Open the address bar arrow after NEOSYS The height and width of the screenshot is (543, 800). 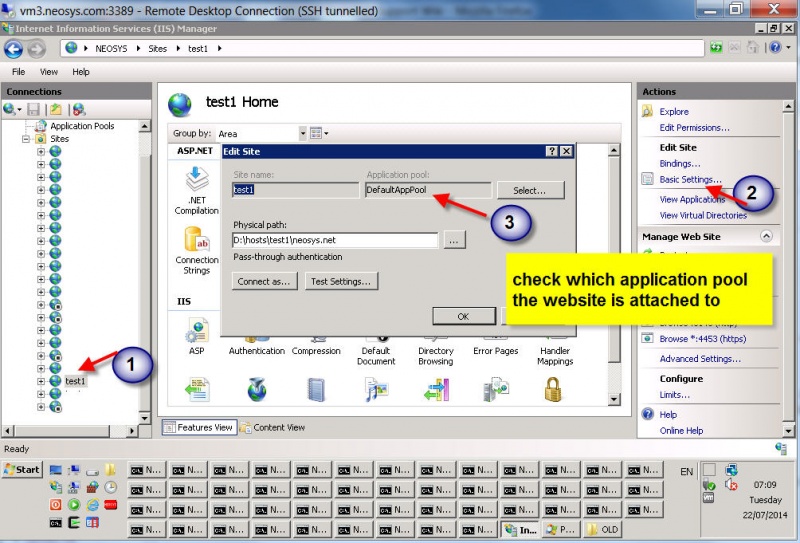pyautogui.click(x=138, y=48)
